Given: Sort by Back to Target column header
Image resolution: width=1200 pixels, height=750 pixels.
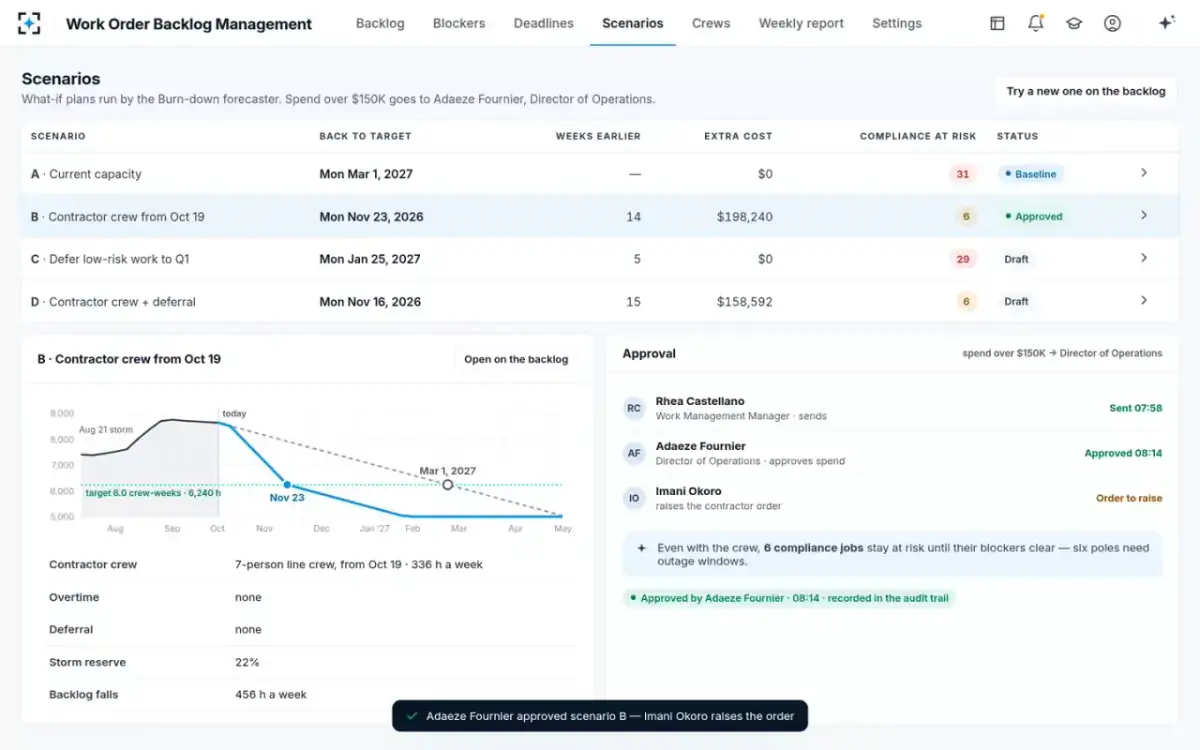Looking at the screenshot, I should click(x=365, y=136).
